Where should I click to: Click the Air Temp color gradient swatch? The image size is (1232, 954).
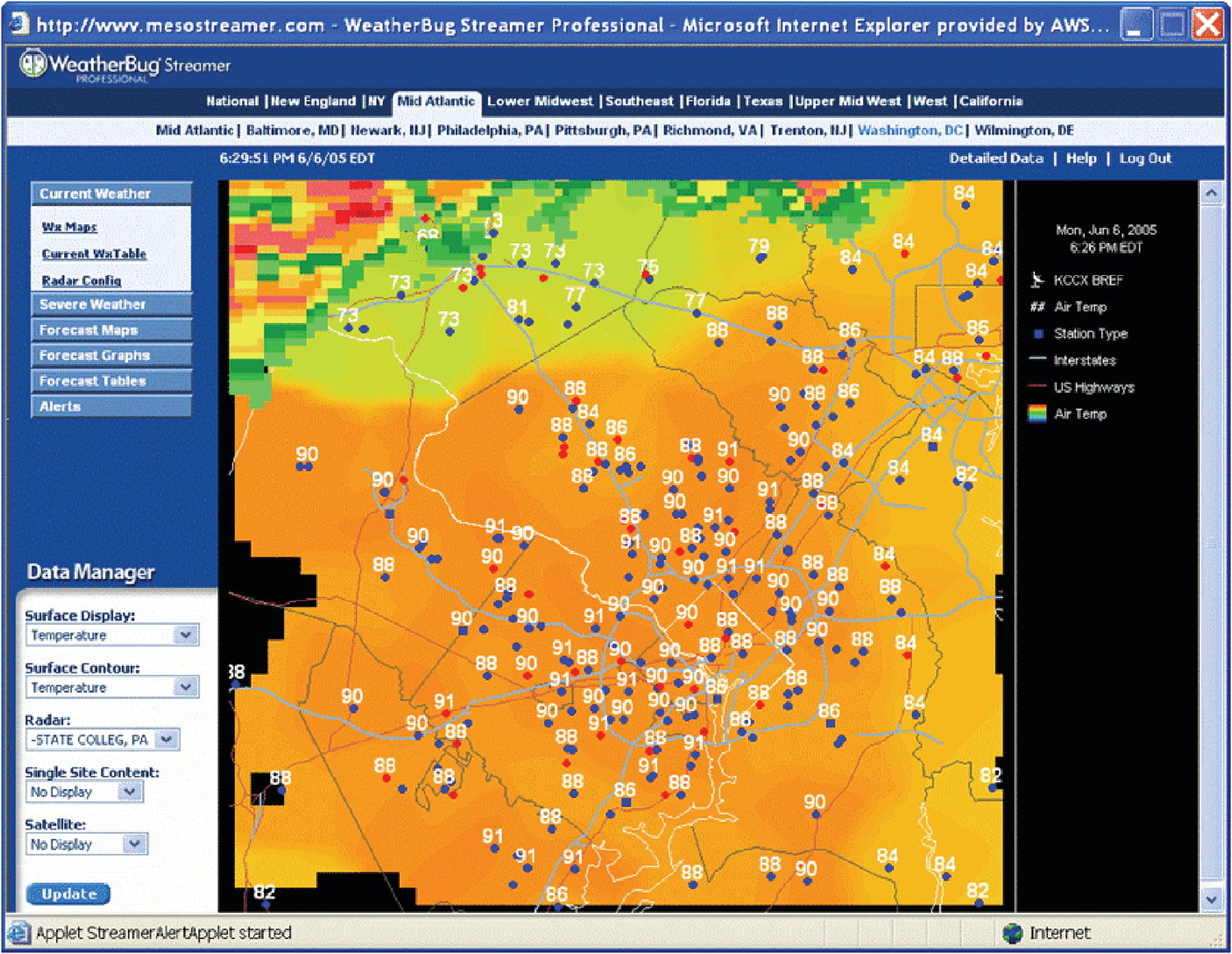tap(1037, 414)
